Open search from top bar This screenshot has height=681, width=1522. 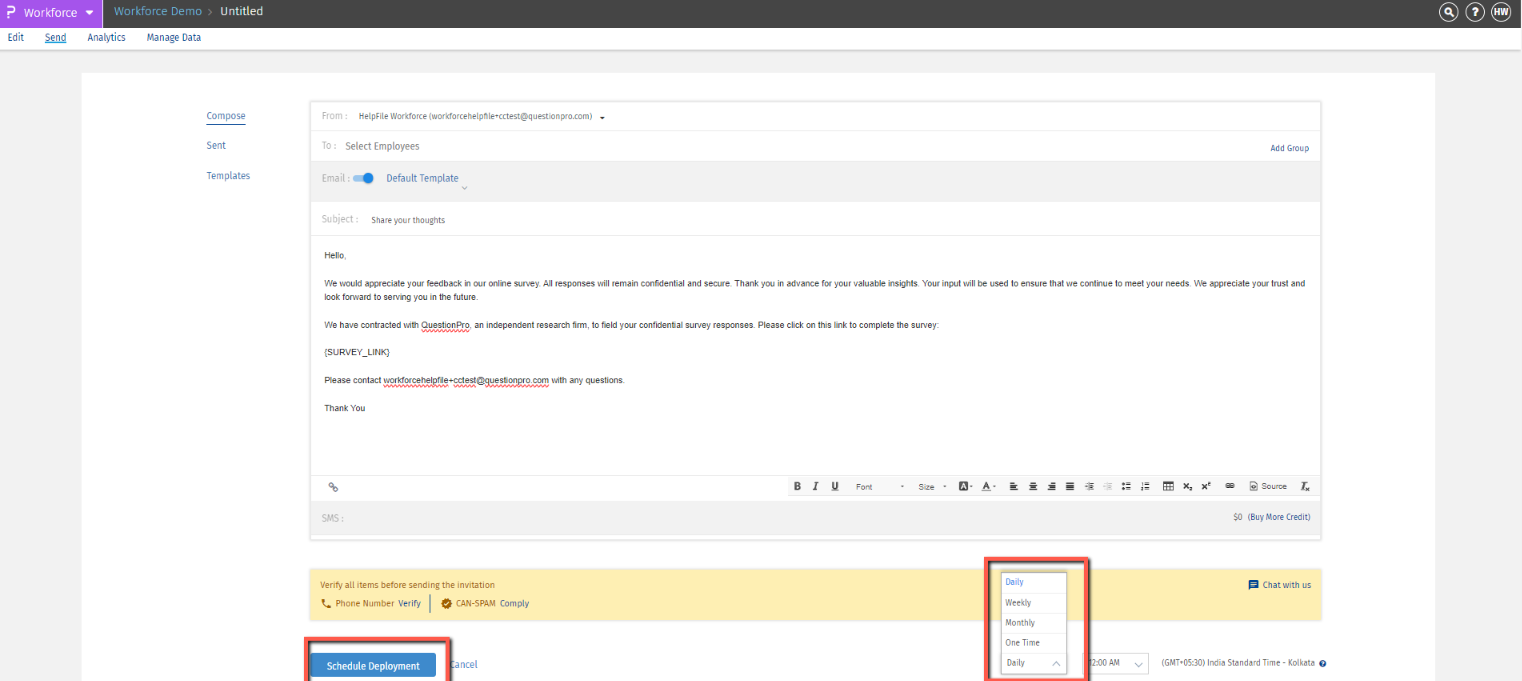point(1448,12)
